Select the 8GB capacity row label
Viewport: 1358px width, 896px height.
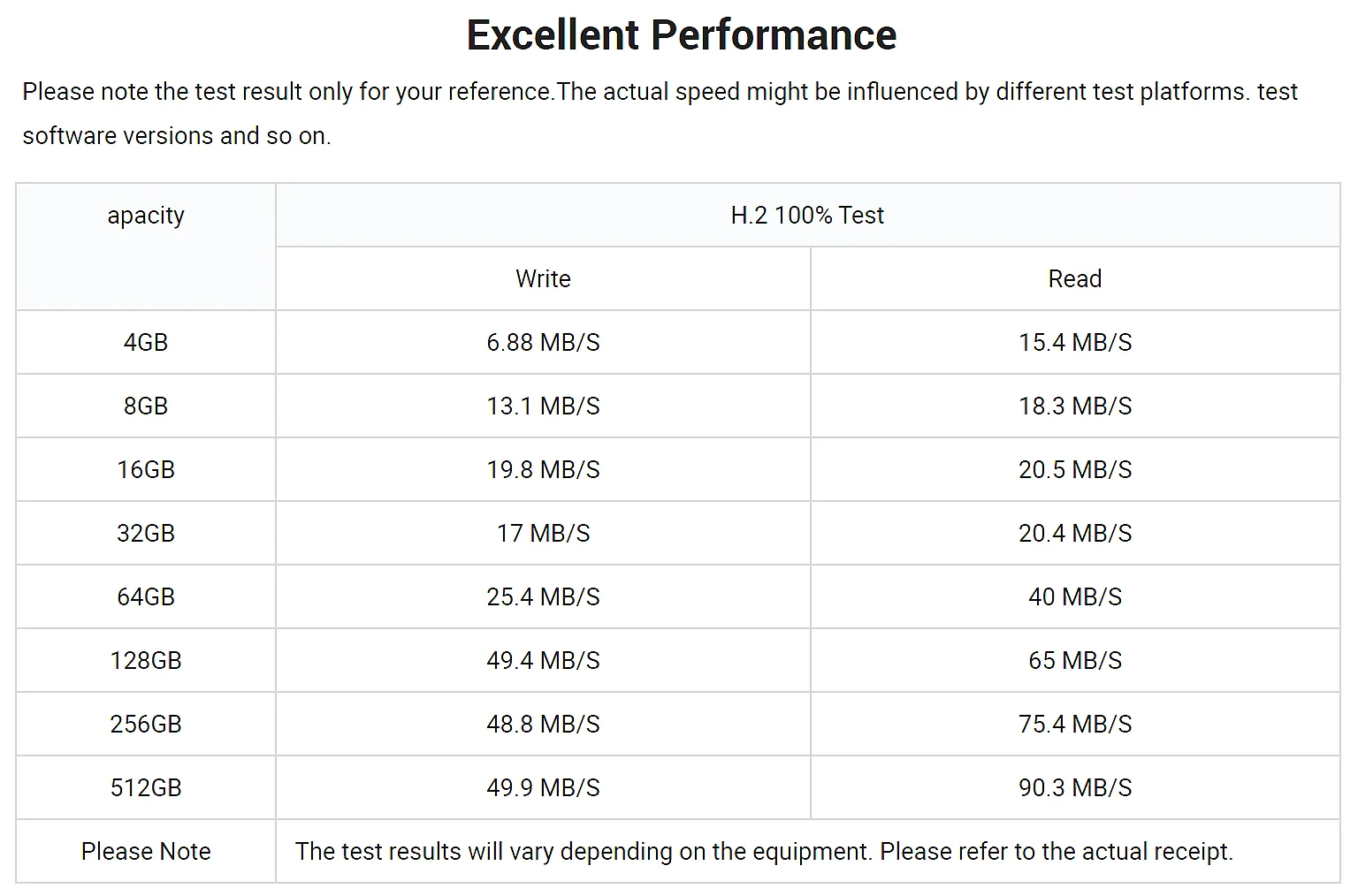click(x=146, y=406)
